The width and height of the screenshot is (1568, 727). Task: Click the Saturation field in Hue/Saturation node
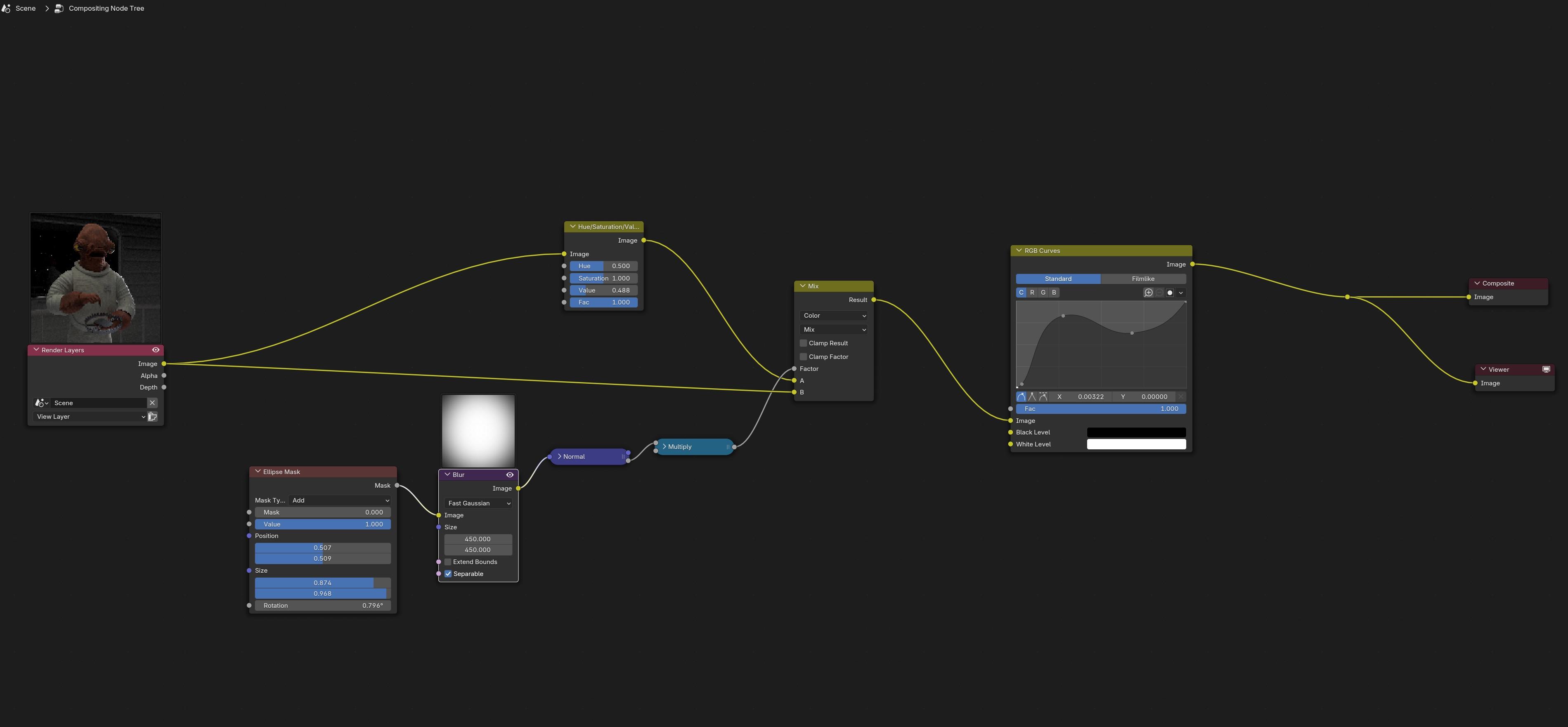603,278
